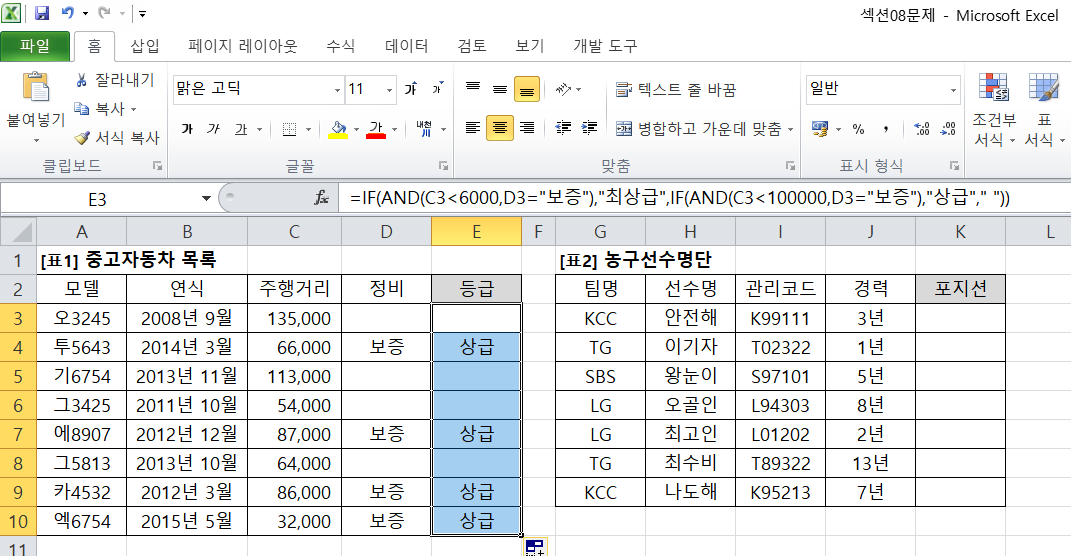Expand the Name Box dropdown arrow
The width and height of the screenshot is (1071, 556).
(206, 199)
